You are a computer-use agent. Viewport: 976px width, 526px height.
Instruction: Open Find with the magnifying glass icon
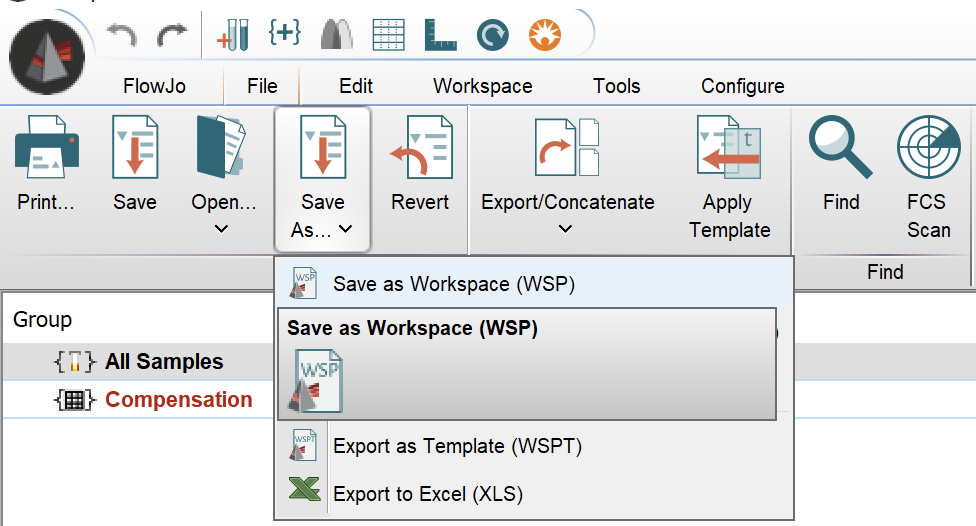(x=841, y=148)
